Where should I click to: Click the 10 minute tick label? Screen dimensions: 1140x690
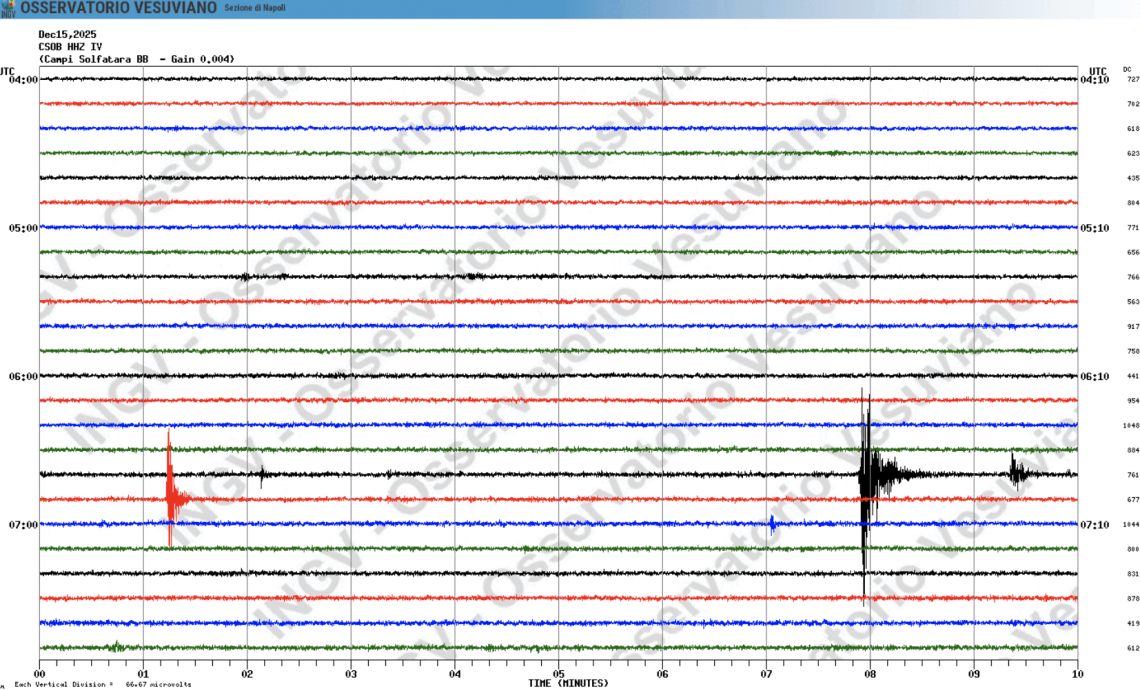click(1077, 674)
